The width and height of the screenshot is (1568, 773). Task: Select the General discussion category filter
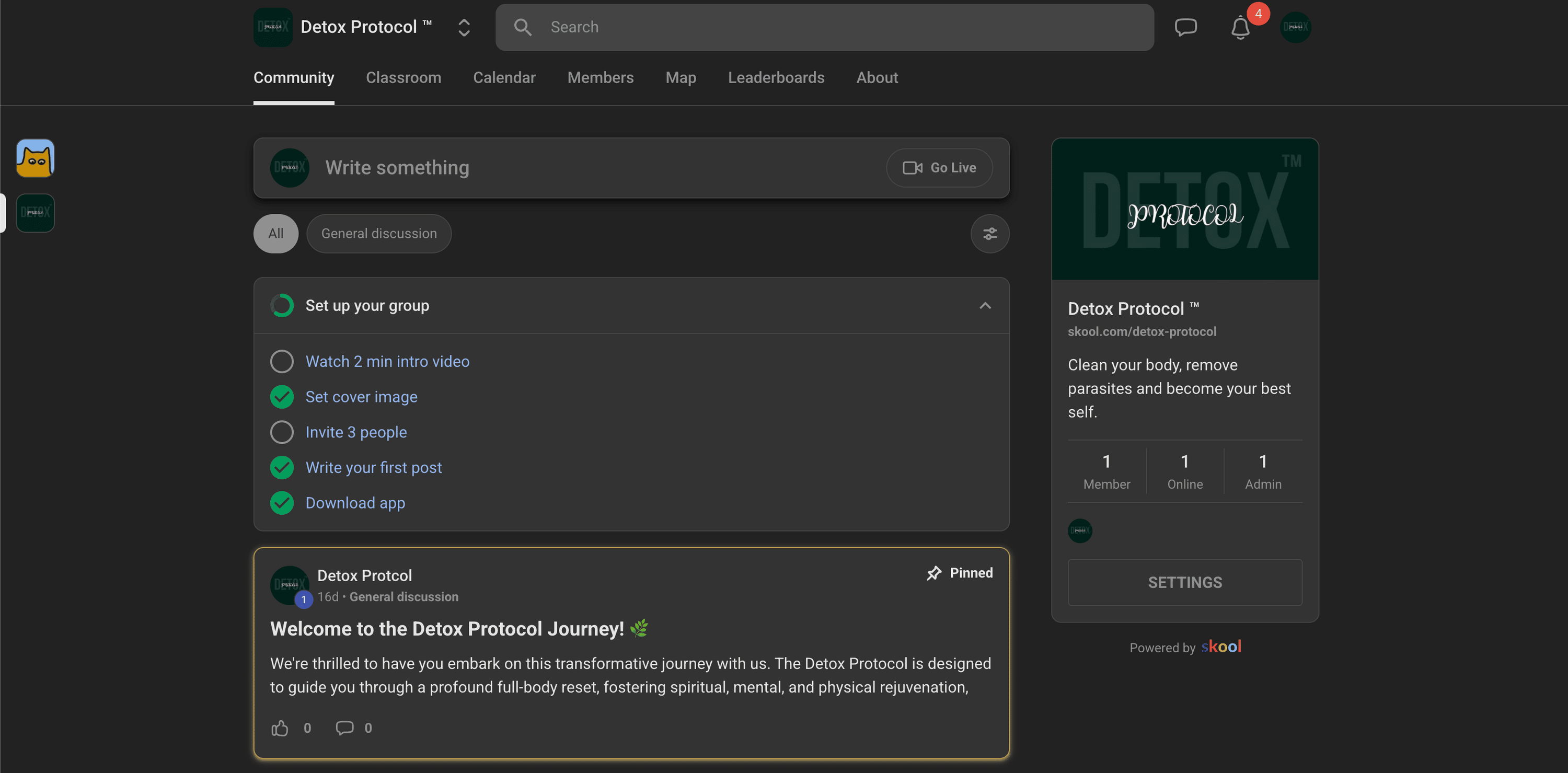point(378,234)
